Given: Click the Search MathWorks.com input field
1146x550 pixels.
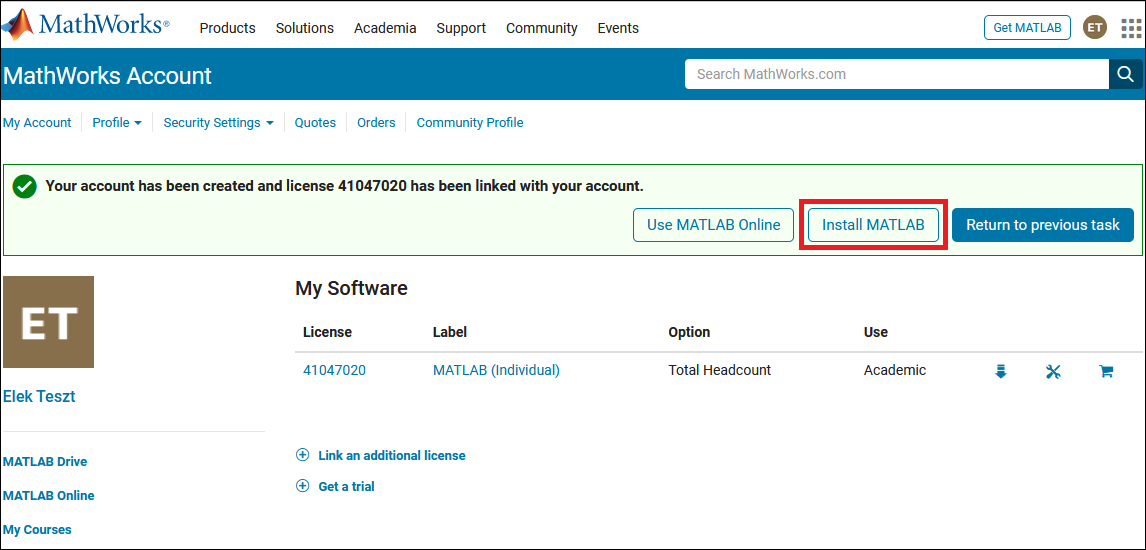Looking at the screenshot, I should coord(896,74).
